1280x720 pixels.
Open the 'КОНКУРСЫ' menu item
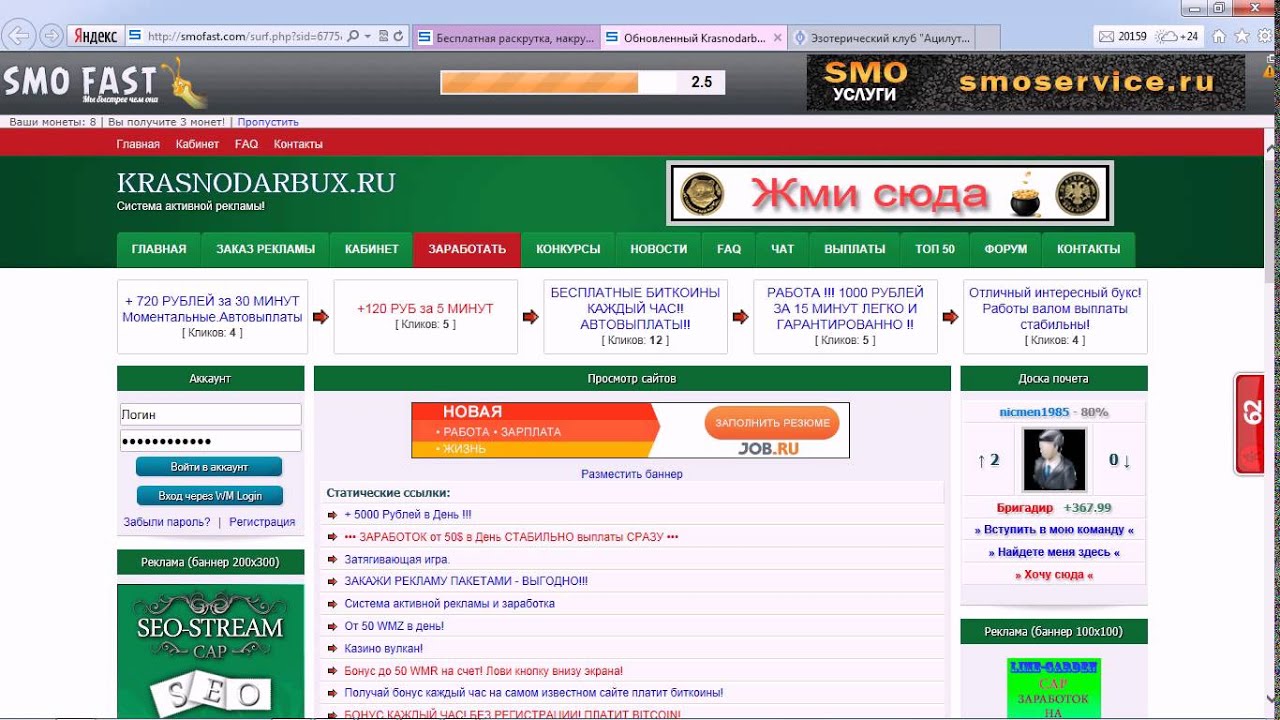click(568, 250)
